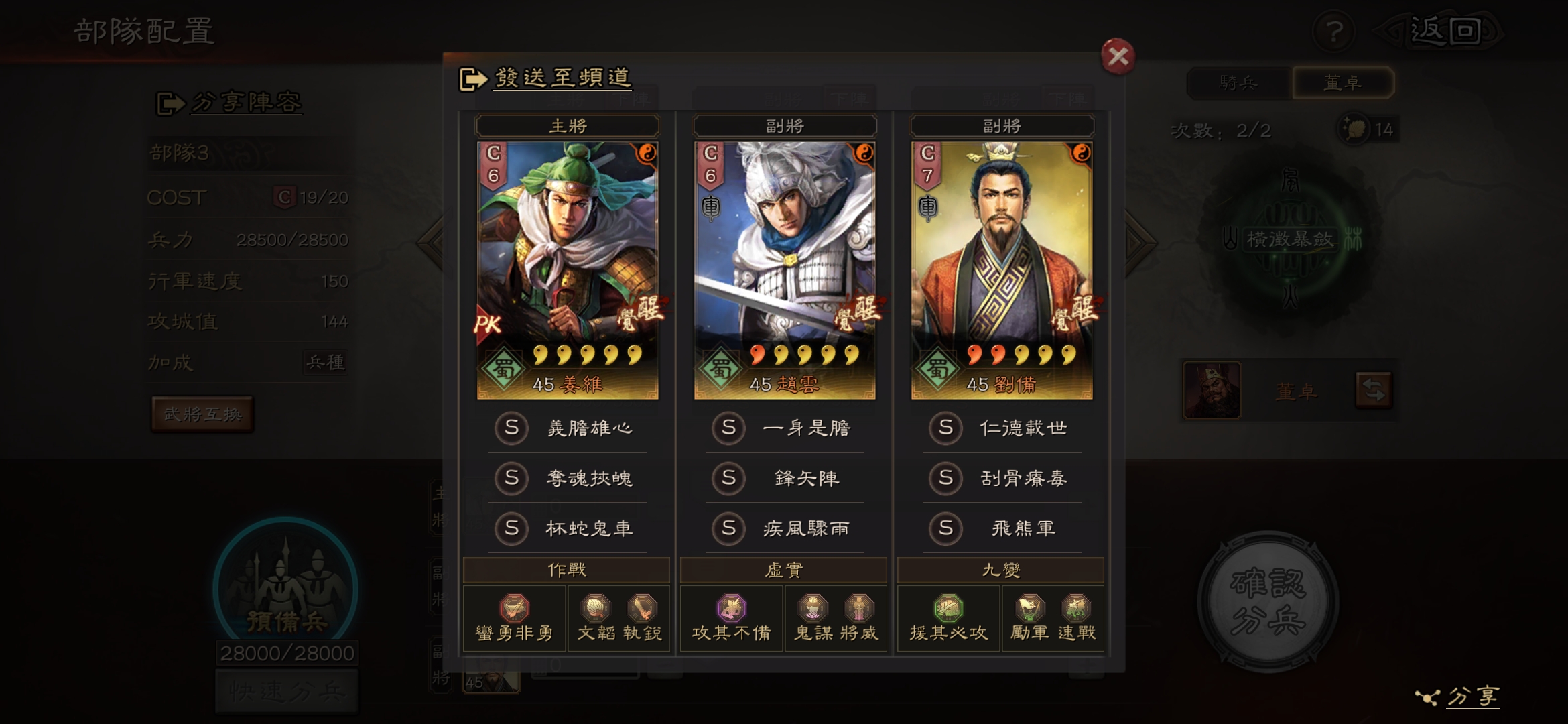
Task: Swap 董卓 using the exchange icon
Action: point(1374,389)
